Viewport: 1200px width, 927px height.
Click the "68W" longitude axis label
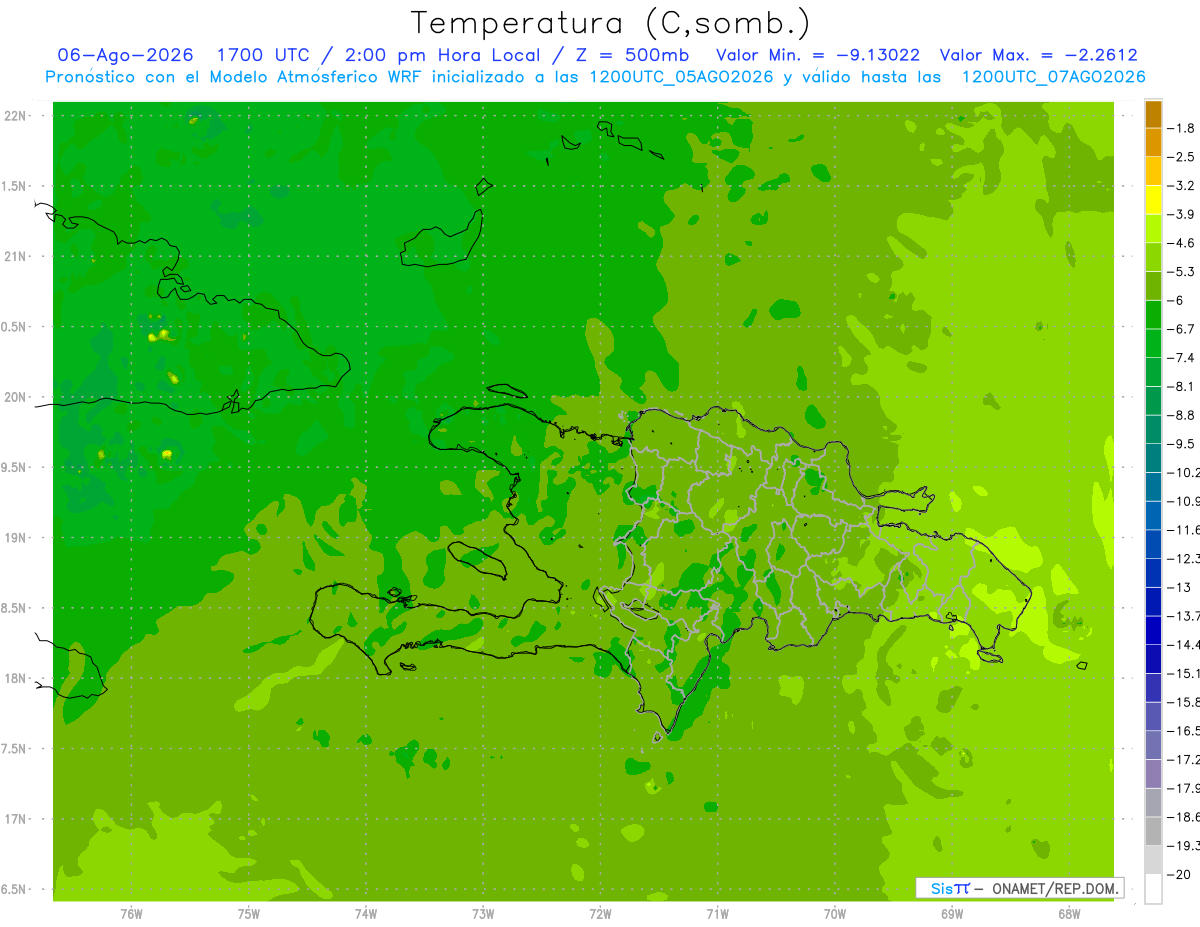[1069, 912]
